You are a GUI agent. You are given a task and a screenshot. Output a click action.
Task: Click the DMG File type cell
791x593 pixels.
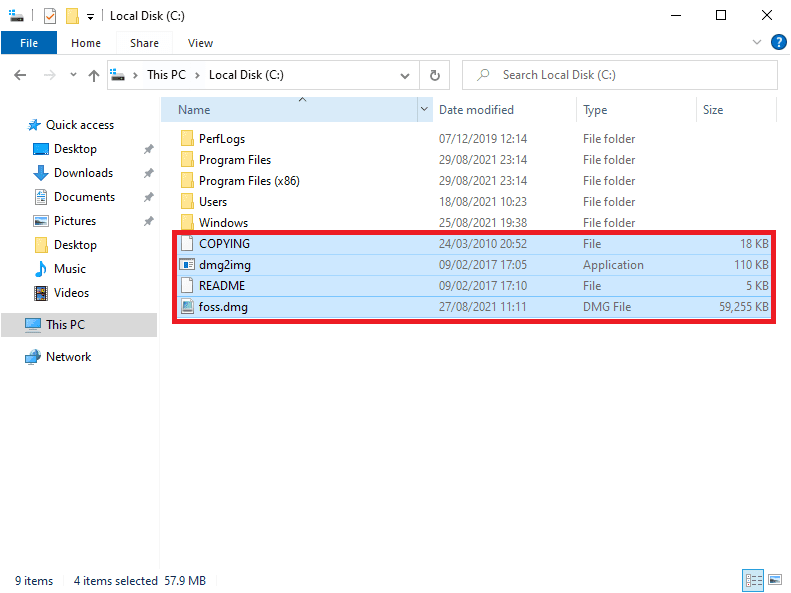click(x=607, y=307)
